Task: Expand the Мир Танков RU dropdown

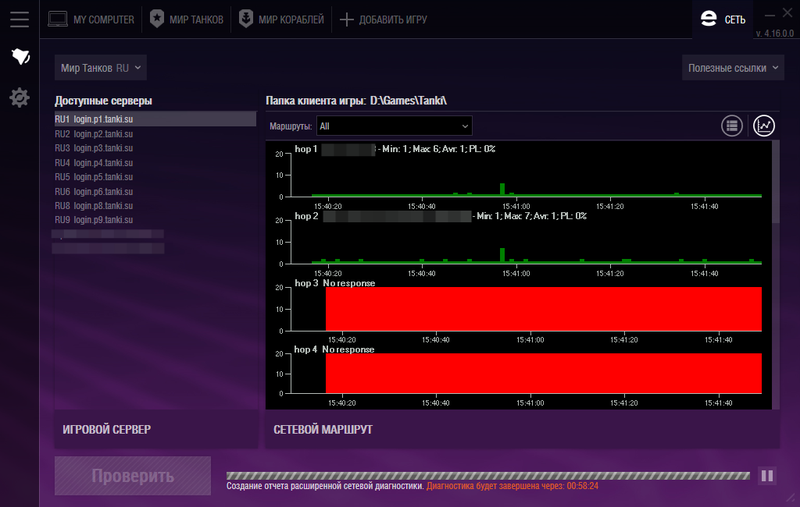Action: 101,68
